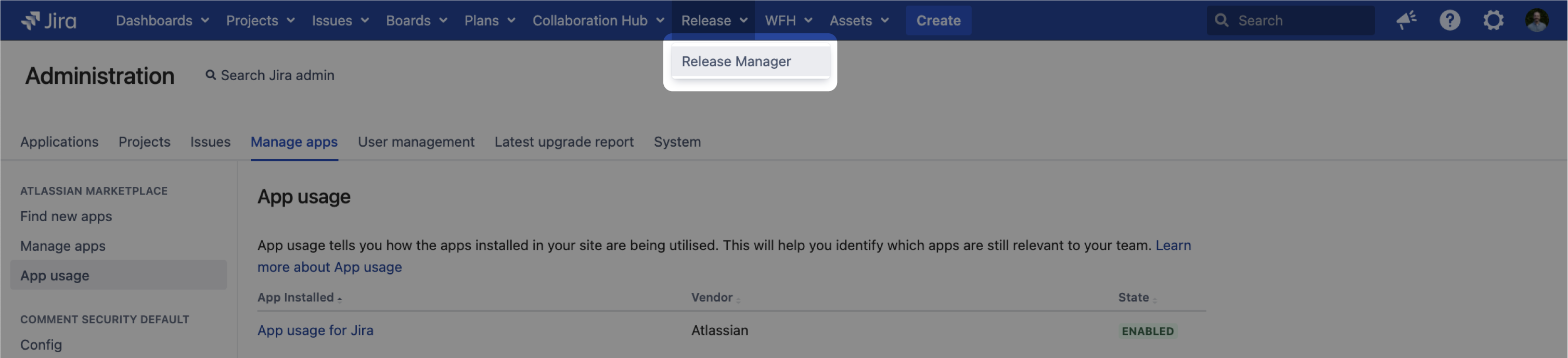Expand the WFH dropdown
The height and width of the screenshot is (358, 1568).
tap(788, 21)
